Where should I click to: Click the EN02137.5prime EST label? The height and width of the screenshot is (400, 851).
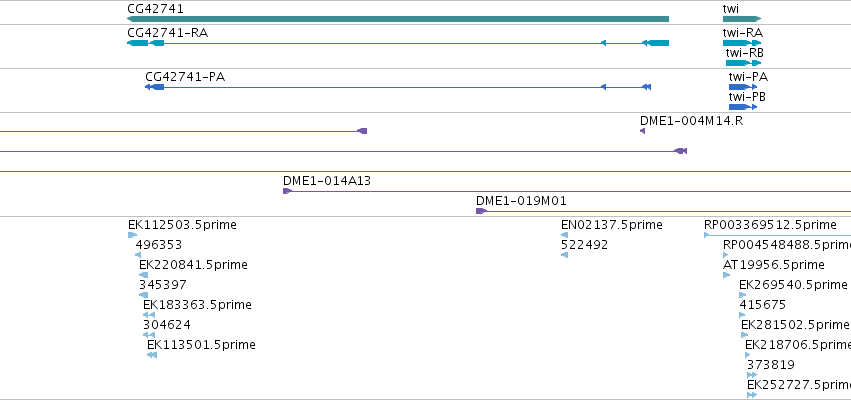coord(612,225)
